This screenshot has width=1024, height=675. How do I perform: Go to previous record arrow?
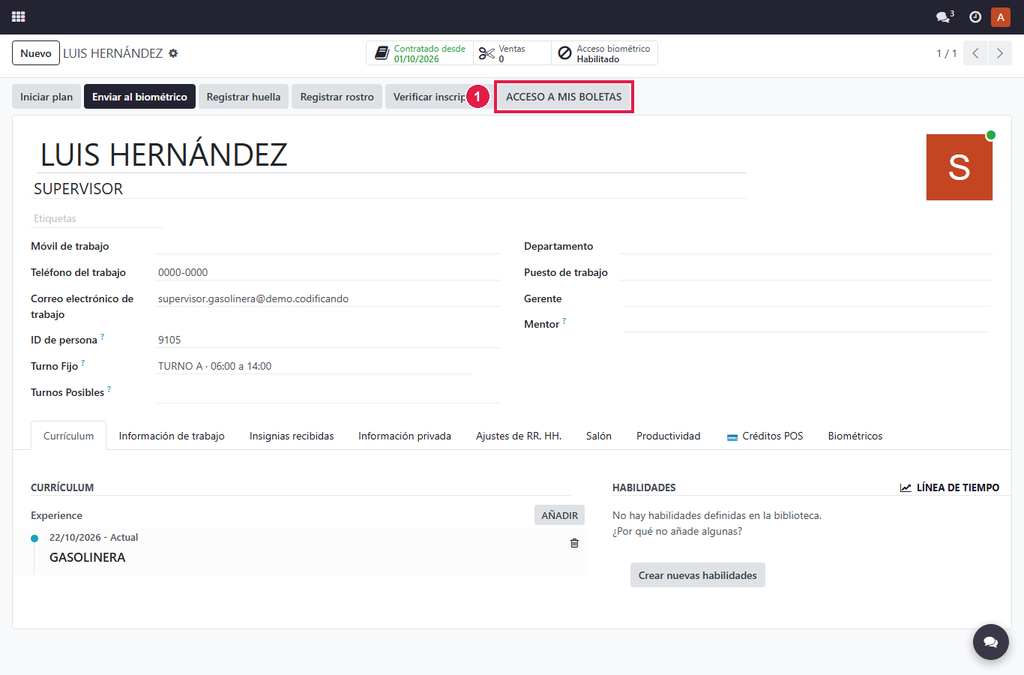coord(975,54)
